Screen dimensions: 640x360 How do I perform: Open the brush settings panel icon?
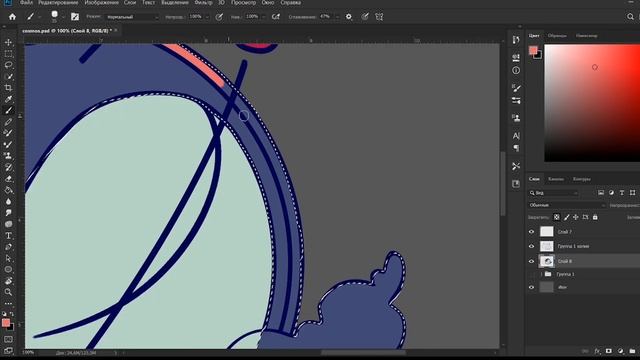coord(75,17)
